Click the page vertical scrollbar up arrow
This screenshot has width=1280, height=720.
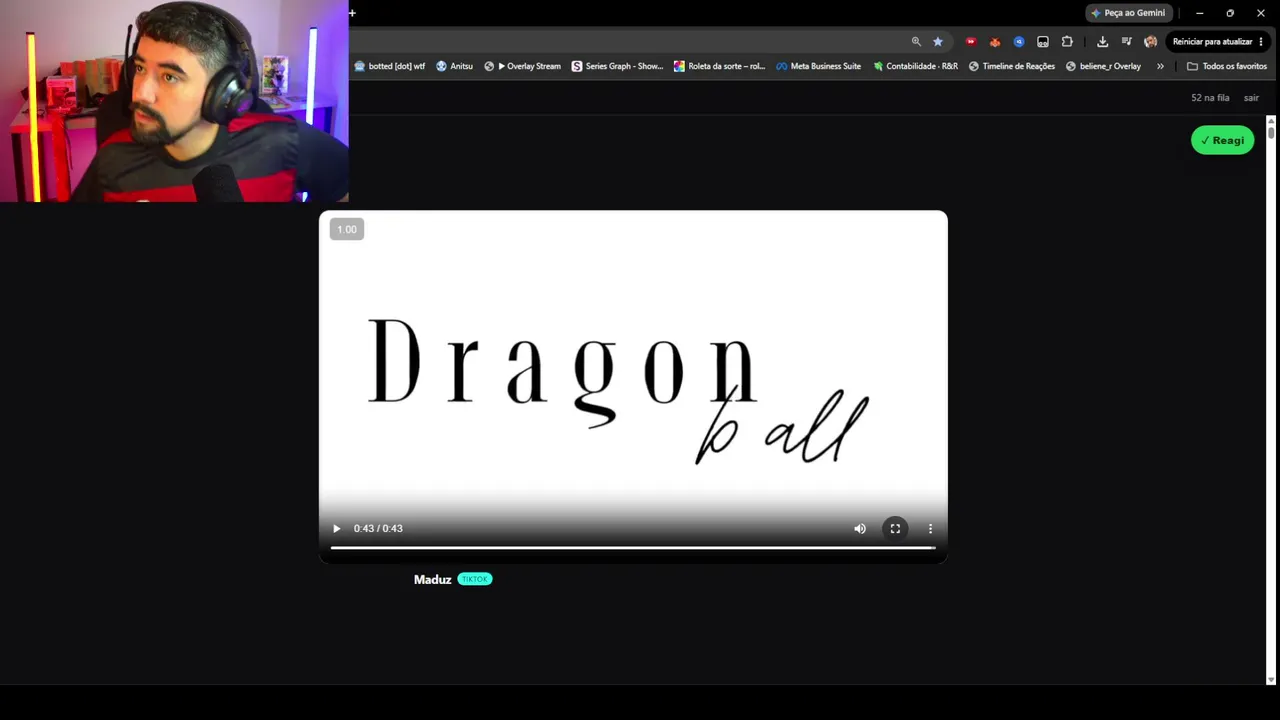point(1271,121)
